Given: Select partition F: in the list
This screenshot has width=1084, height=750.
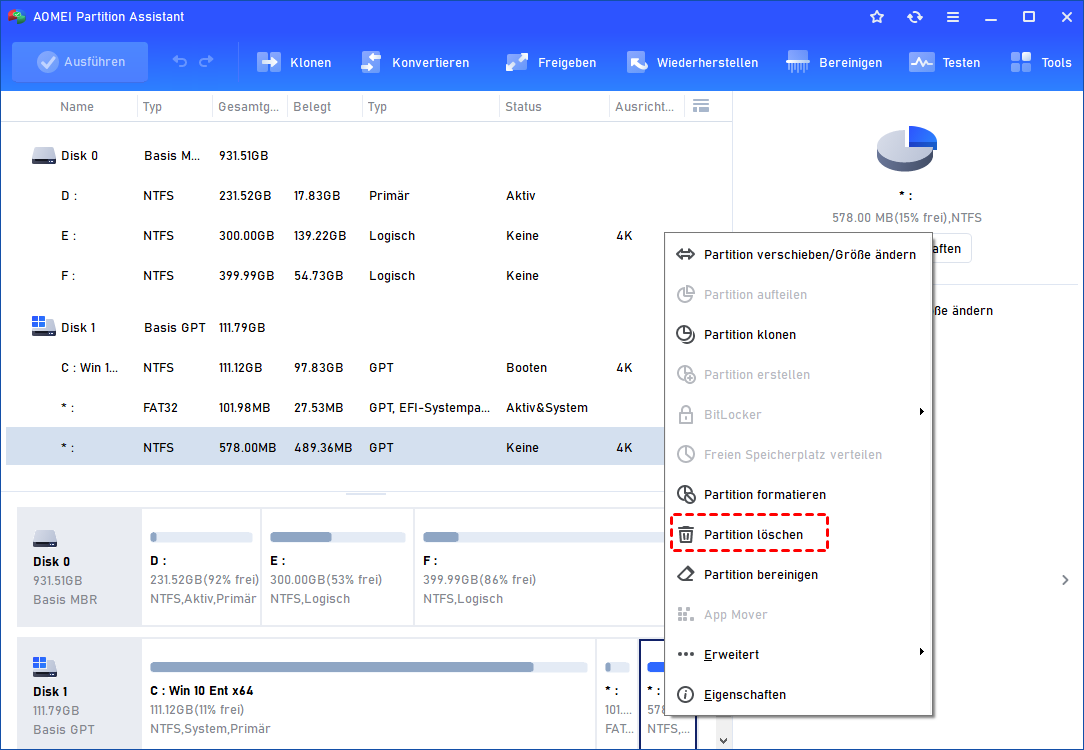Looking at the screenshot, I should 335,276.
